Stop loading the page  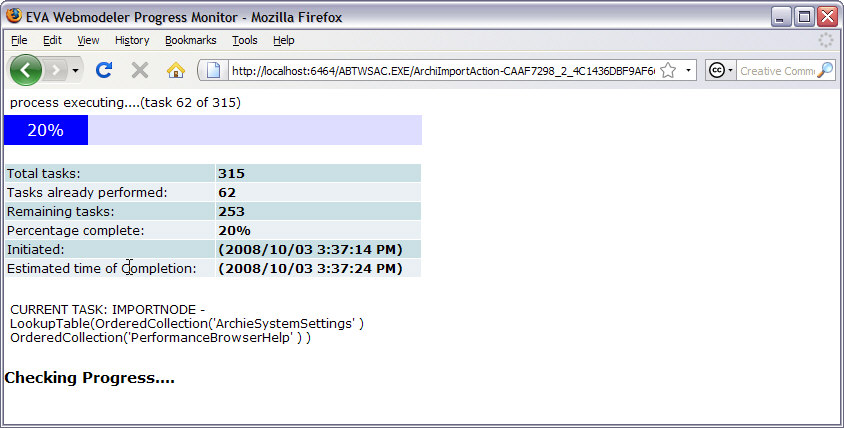[140, 70]
